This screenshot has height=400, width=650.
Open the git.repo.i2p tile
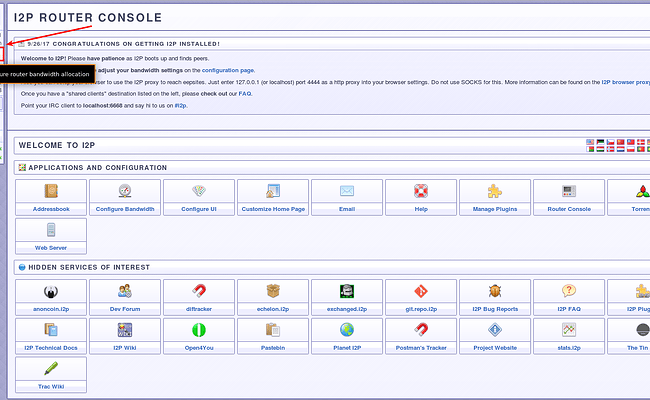coord(421,297)
